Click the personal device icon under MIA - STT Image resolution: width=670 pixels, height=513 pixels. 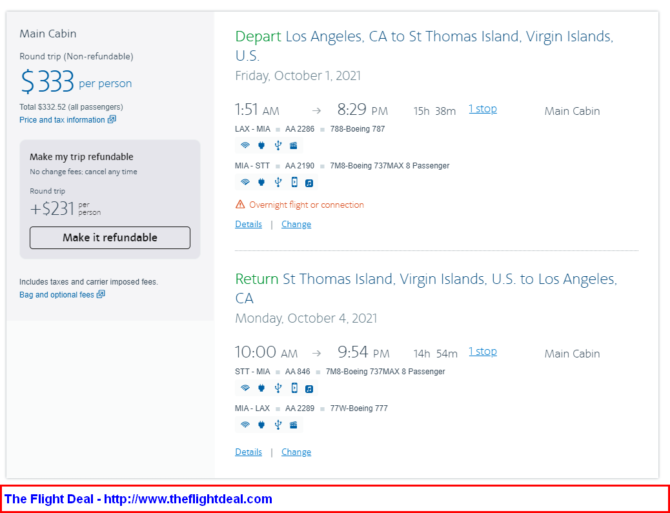pyautogui.click(x=294, y=182)
